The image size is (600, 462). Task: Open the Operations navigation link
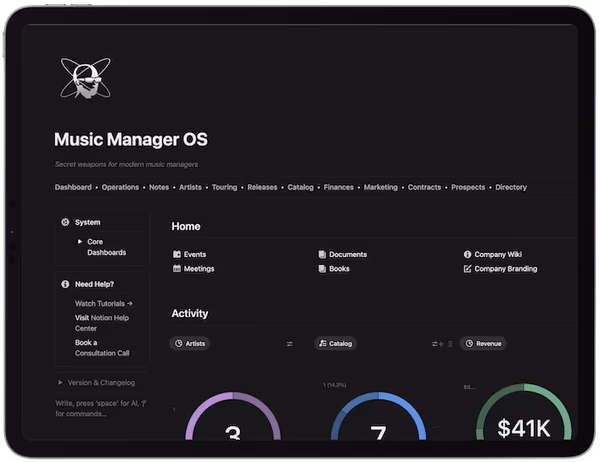point(120,187)
